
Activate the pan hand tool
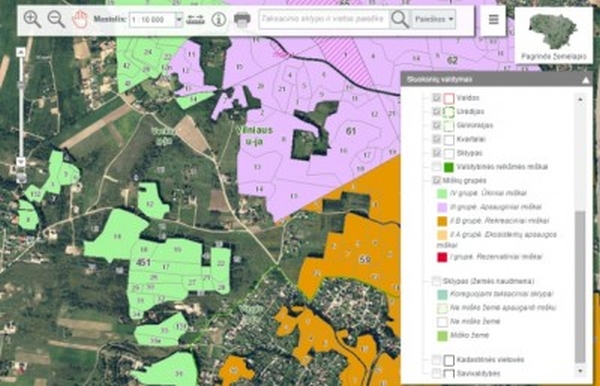point(80,19)
